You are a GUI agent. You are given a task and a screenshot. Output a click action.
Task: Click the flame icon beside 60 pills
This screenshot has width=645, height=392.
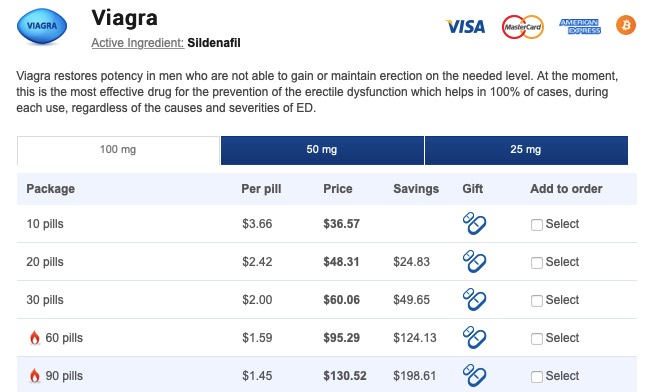point(35,337)
